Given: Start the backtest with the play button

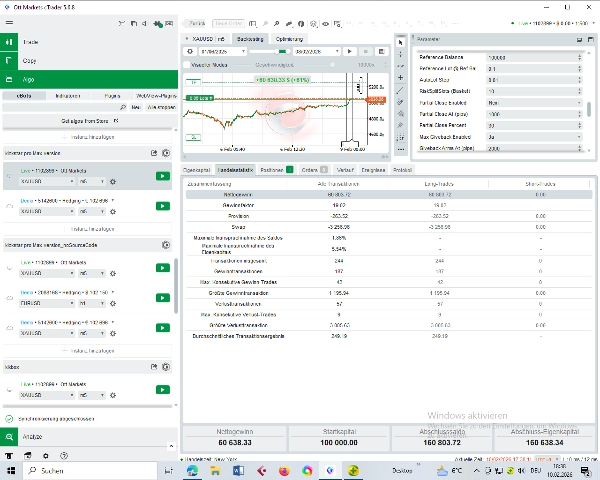Looking at the screenshot, I should 349,51.
